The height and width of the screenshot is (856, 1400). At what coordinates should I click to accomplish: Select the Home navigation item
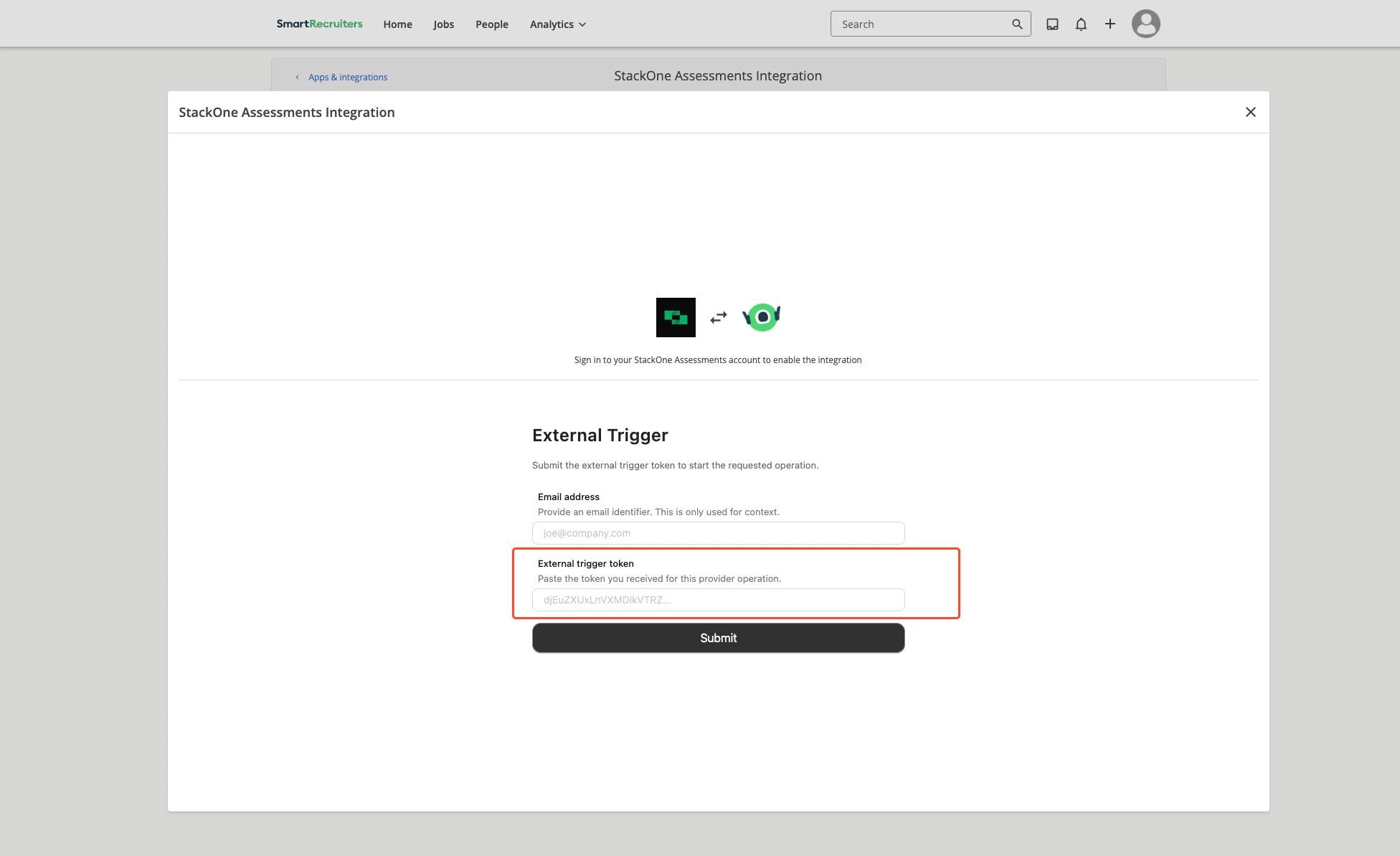click(397, 24)
